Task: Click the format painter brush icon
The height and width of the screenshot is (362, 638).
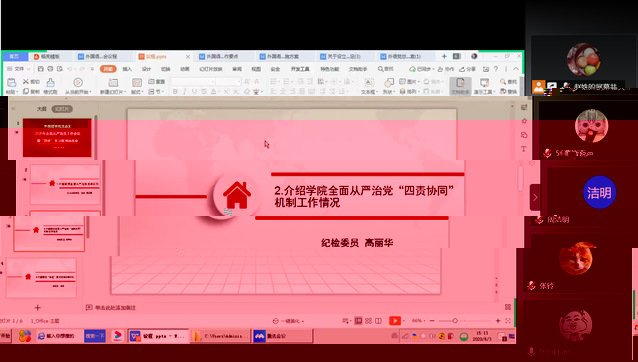Action: coord(50,83)
